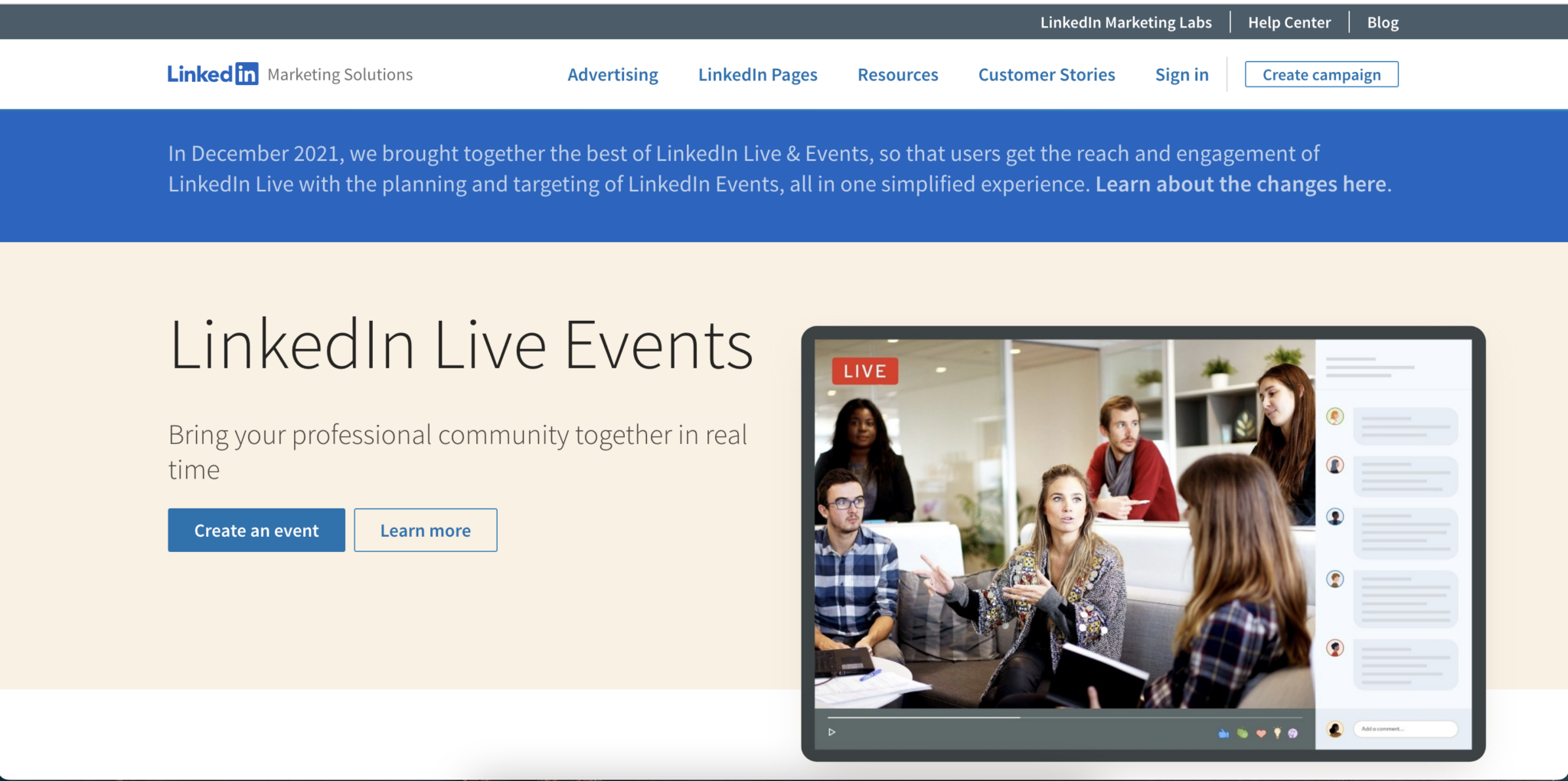Click the first commenter avatar in the comment list
This screenshot has height=781, width=1568.
1335,417
